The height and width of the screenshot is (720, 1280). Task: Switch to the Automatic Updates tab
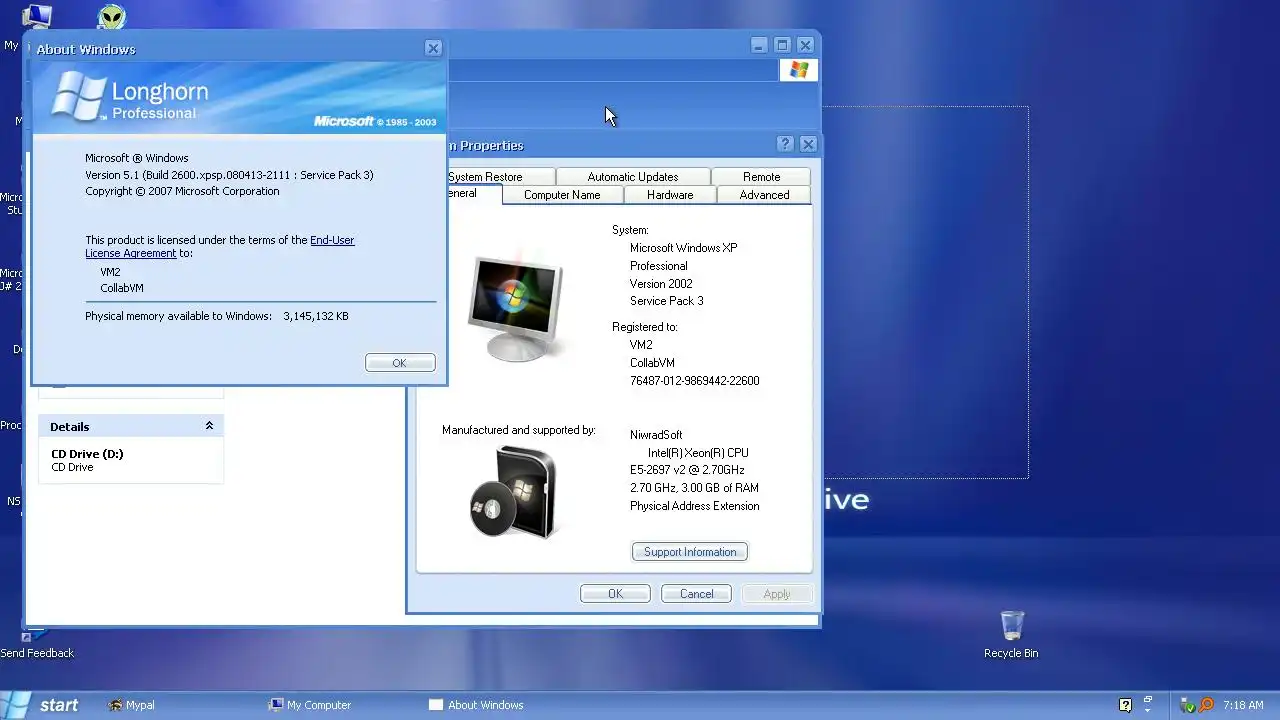633,177
